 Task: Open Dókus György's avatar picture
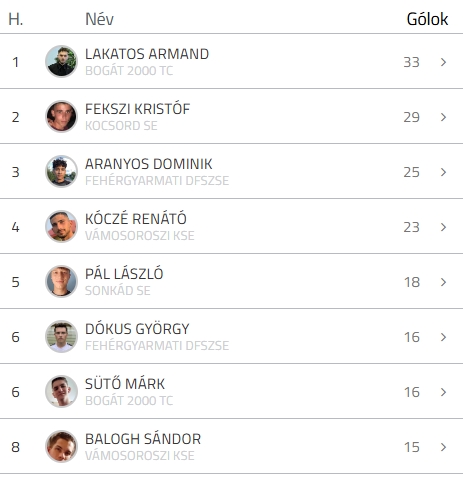coord(61,336)
